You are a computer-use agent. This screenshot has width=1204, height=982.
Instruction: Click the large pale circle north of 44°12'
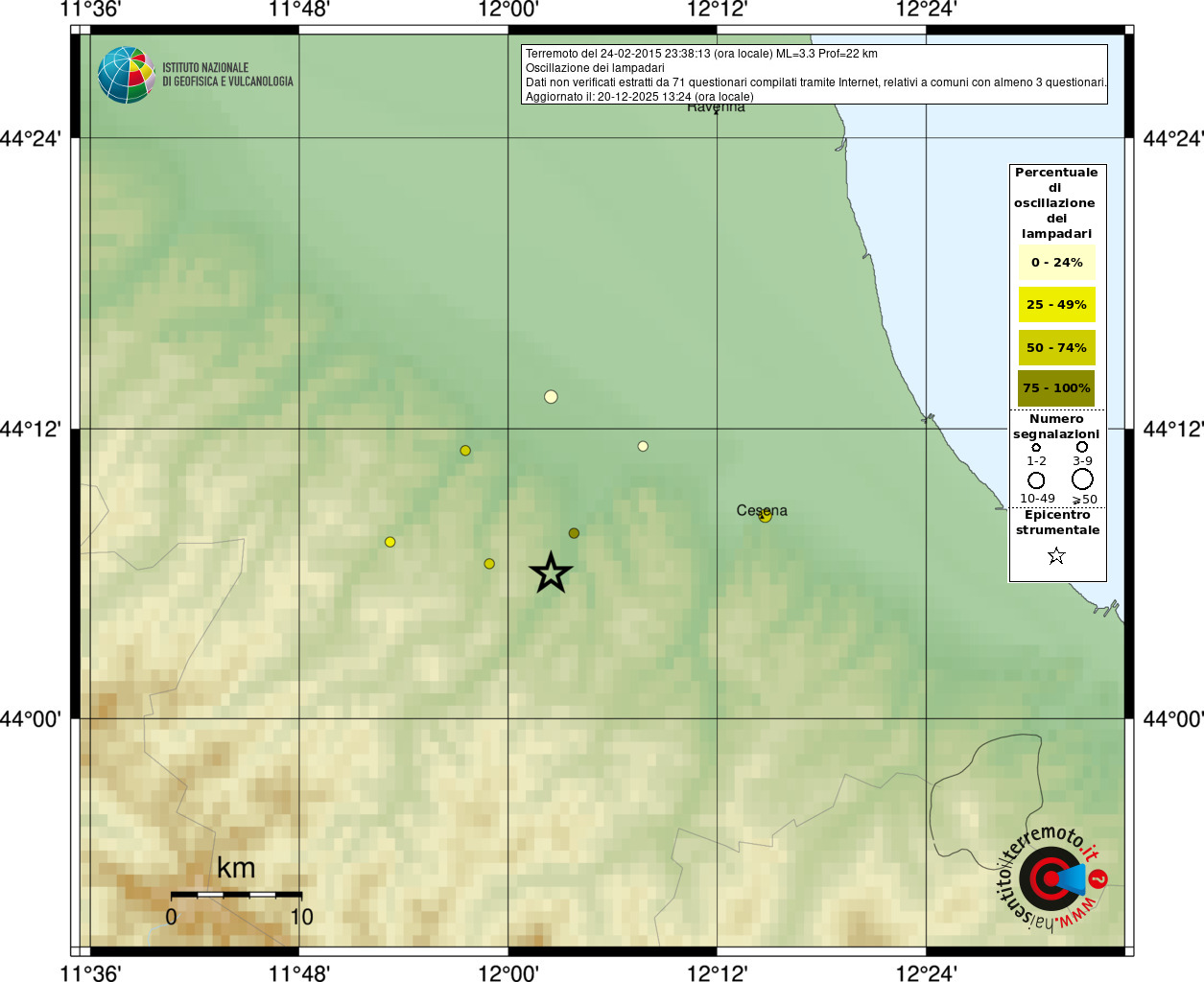[551, 396]
